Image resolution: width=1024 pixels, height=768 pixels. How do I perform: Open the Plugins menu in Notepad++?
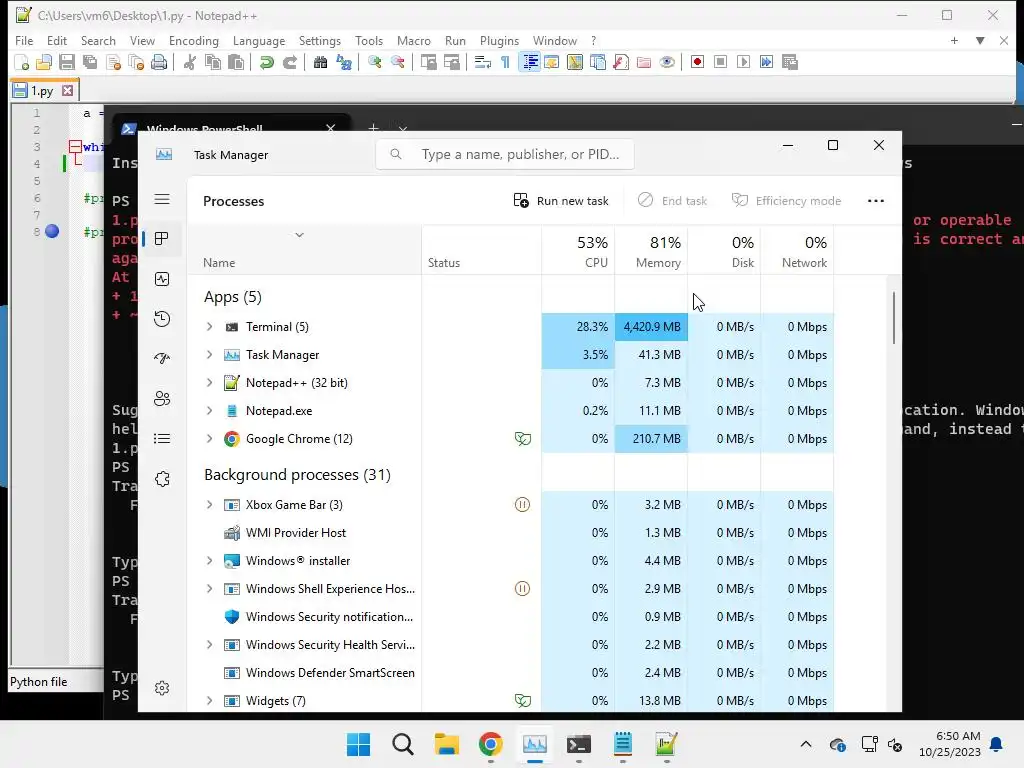pyautogui.click(x=499, y=40)
